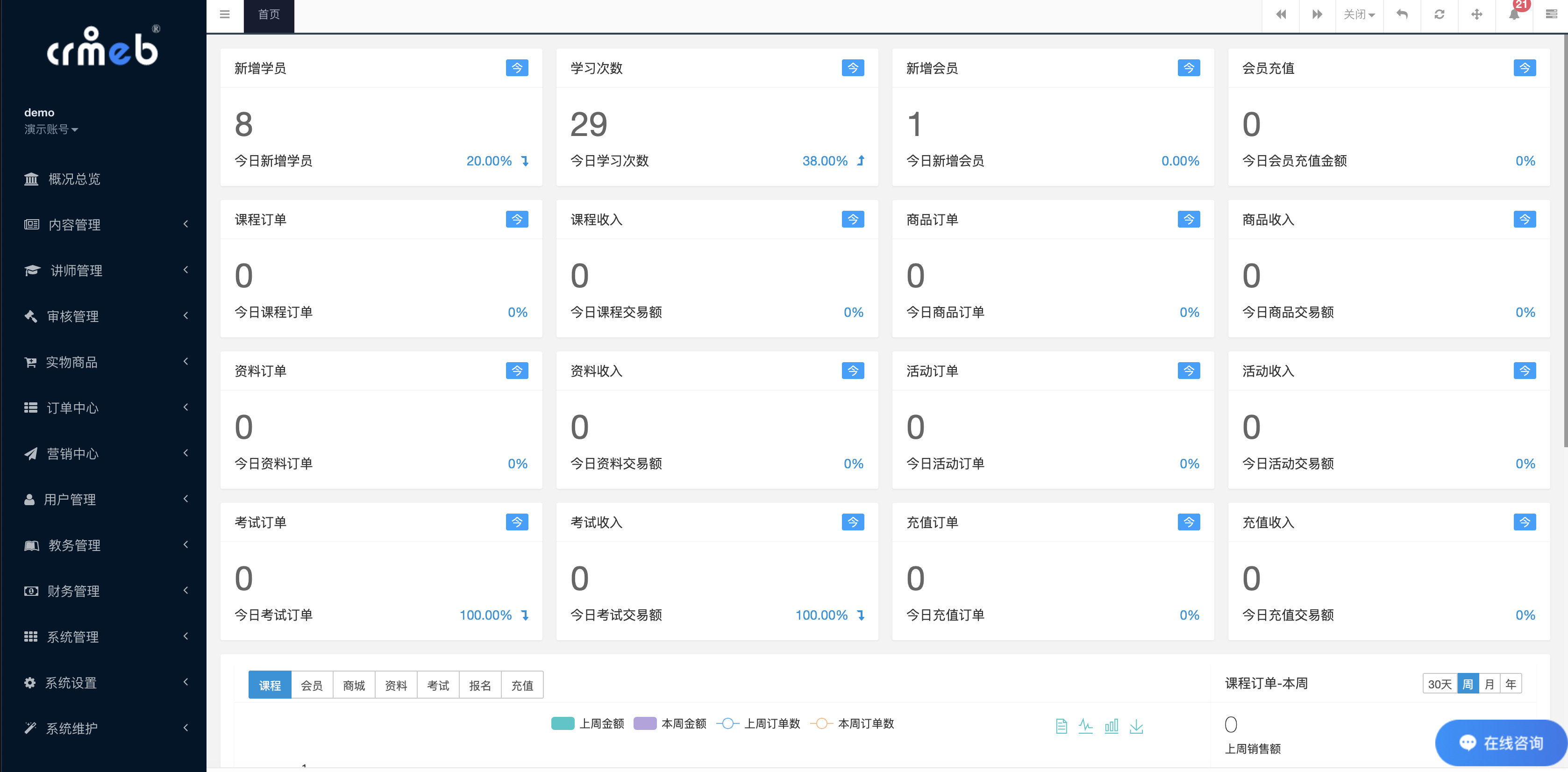Click the 100.00% value on 今日考试订单

pyautogui.click(x=485, y=615)
